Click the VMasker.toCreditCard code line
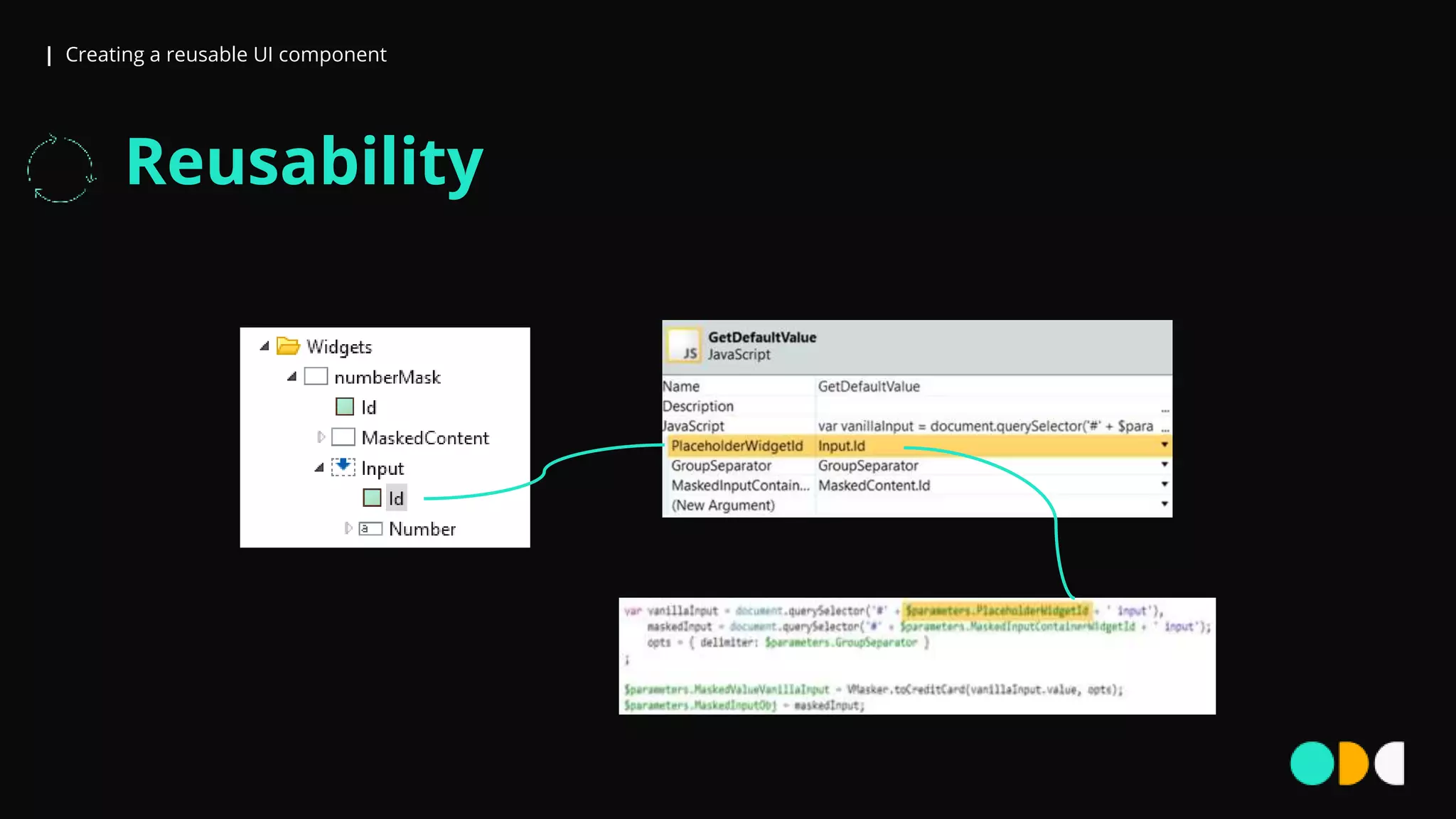1456x819 pixels. point(873,689)
